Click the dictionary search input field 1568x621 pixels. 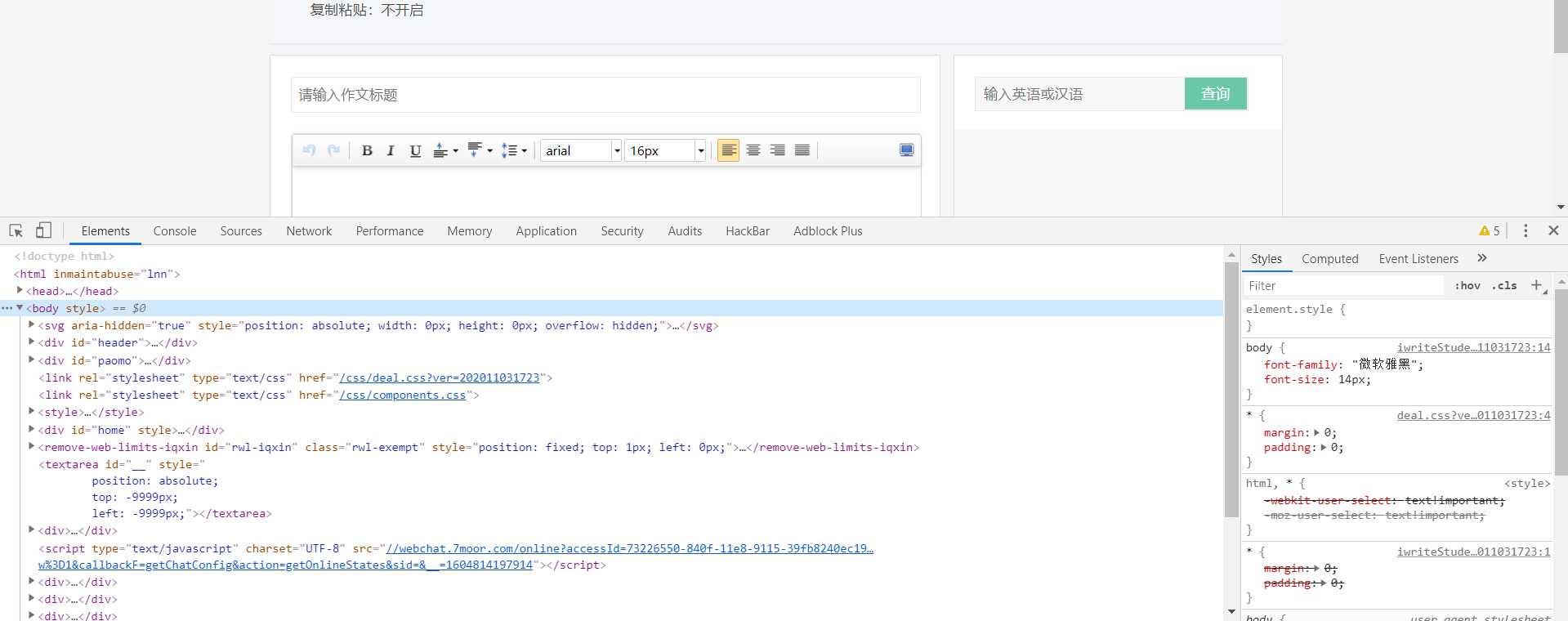(1079, 94)
